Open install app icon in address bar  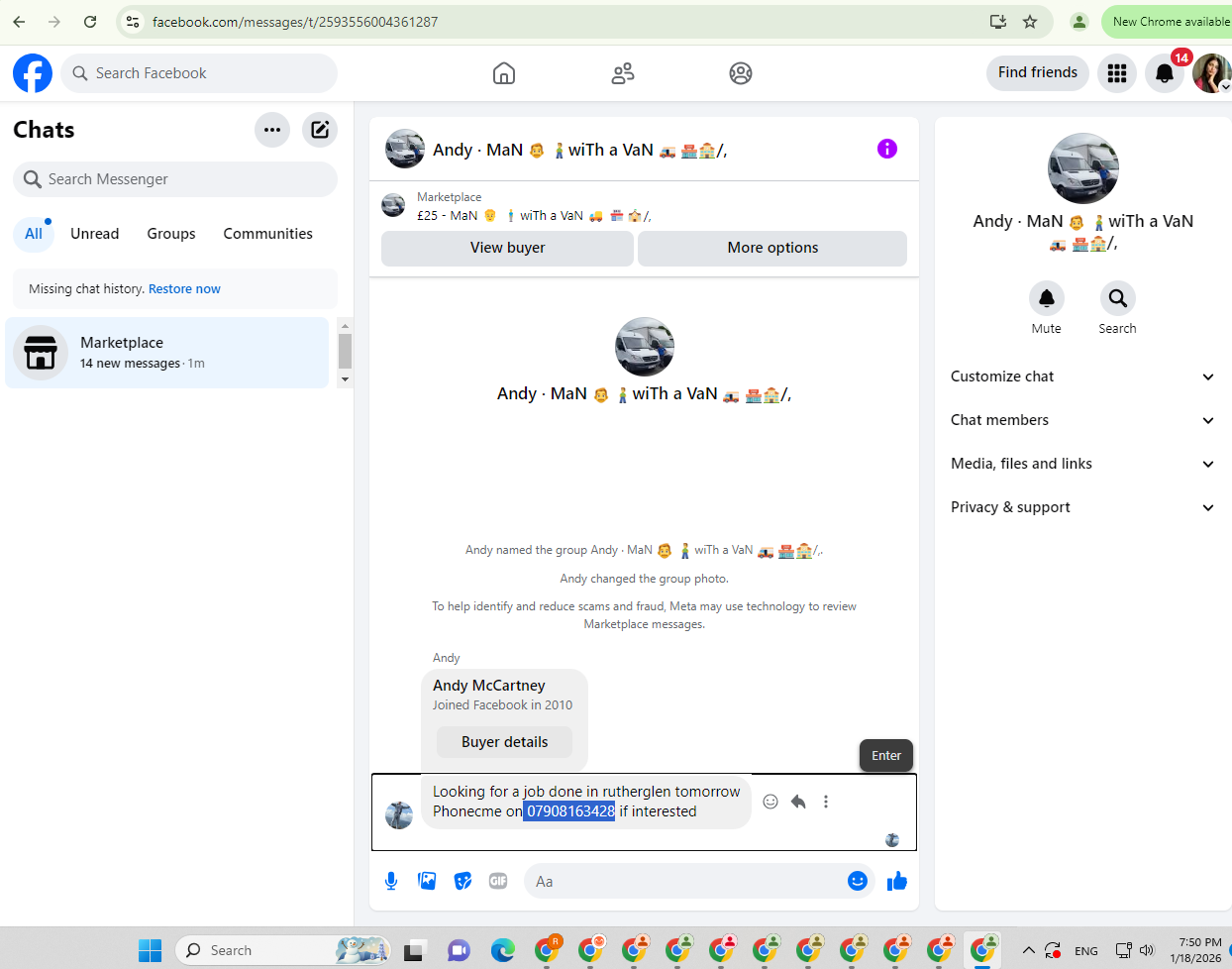coord(998,22)
